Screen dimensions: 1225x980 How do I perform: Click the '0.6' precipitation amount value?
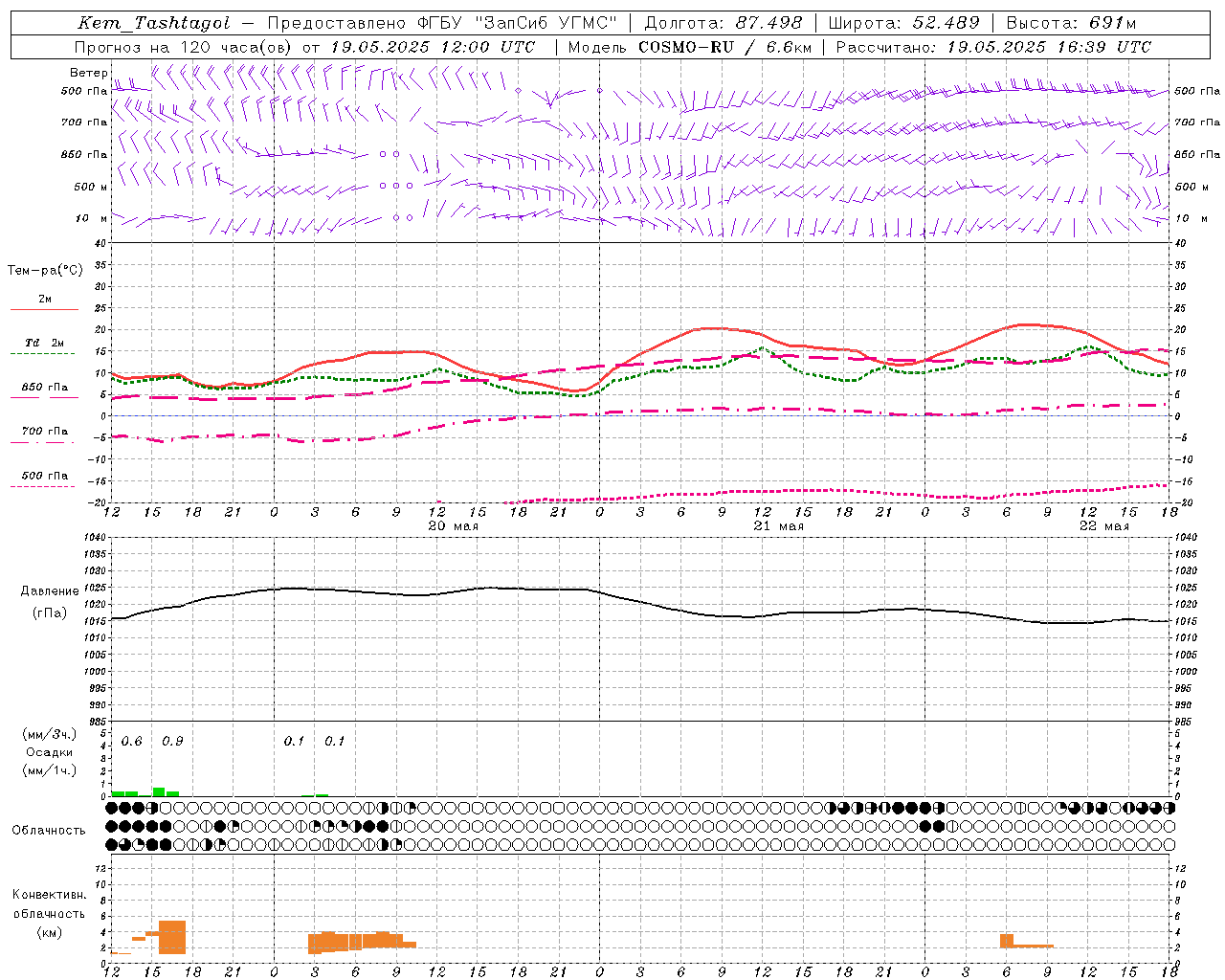click(132, 742)
